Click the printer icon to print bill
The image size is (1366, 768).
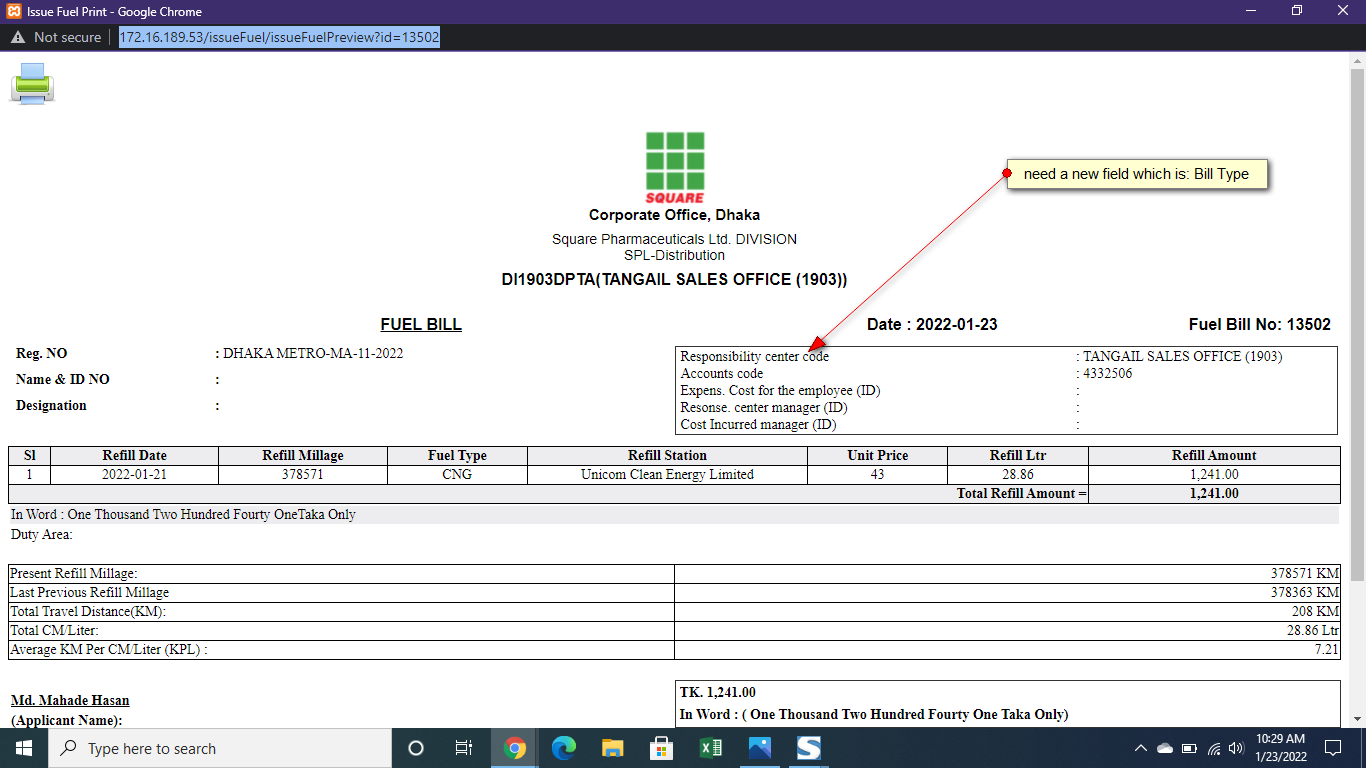click(x=32, y=84)
